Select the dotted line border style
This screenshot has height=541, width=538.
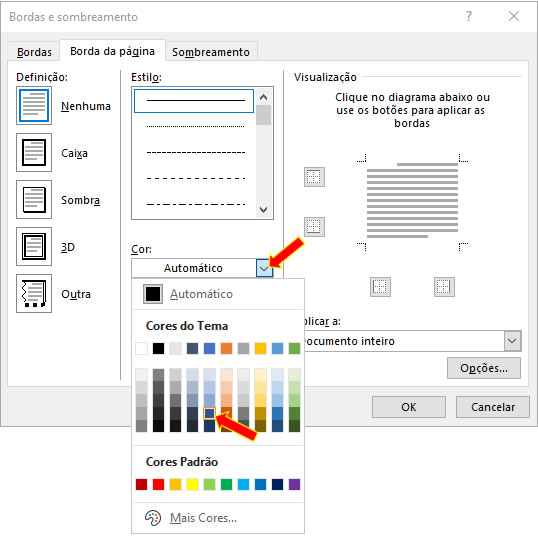click(x=195, y=126)
